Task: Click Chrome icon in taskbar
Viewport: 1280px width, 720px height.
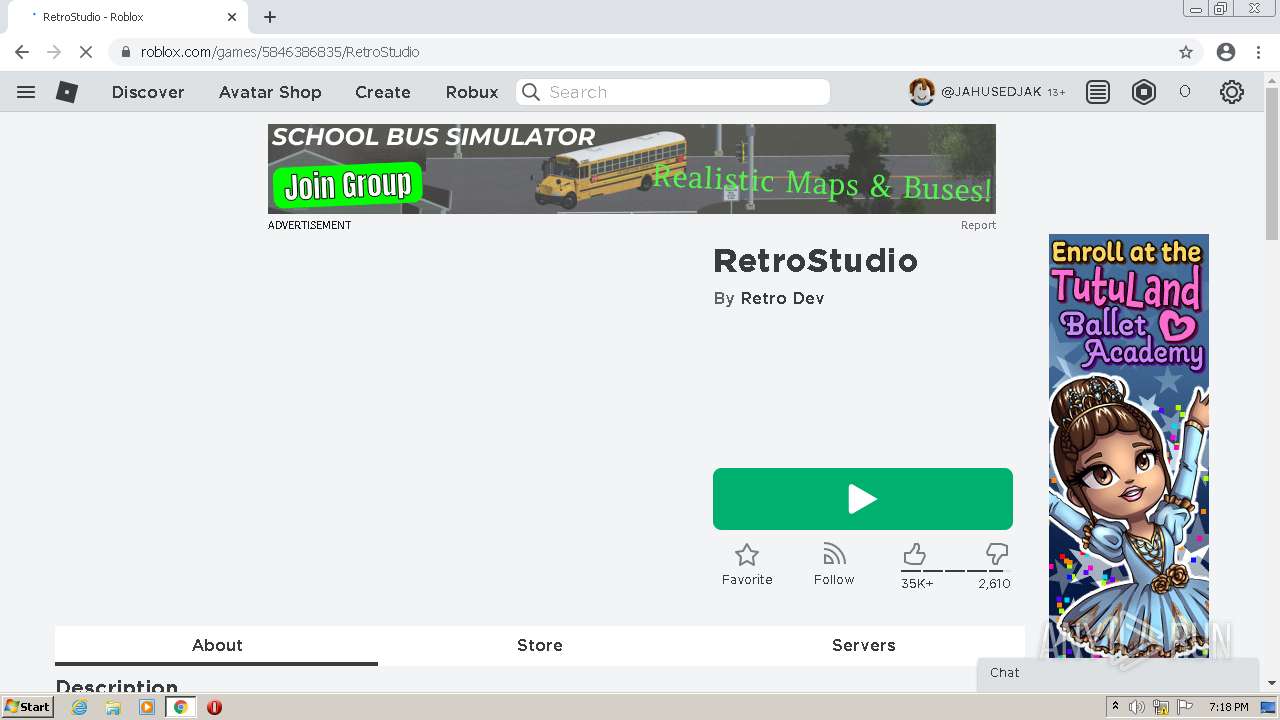Action: pyautogui.click(x=181, y=707)
